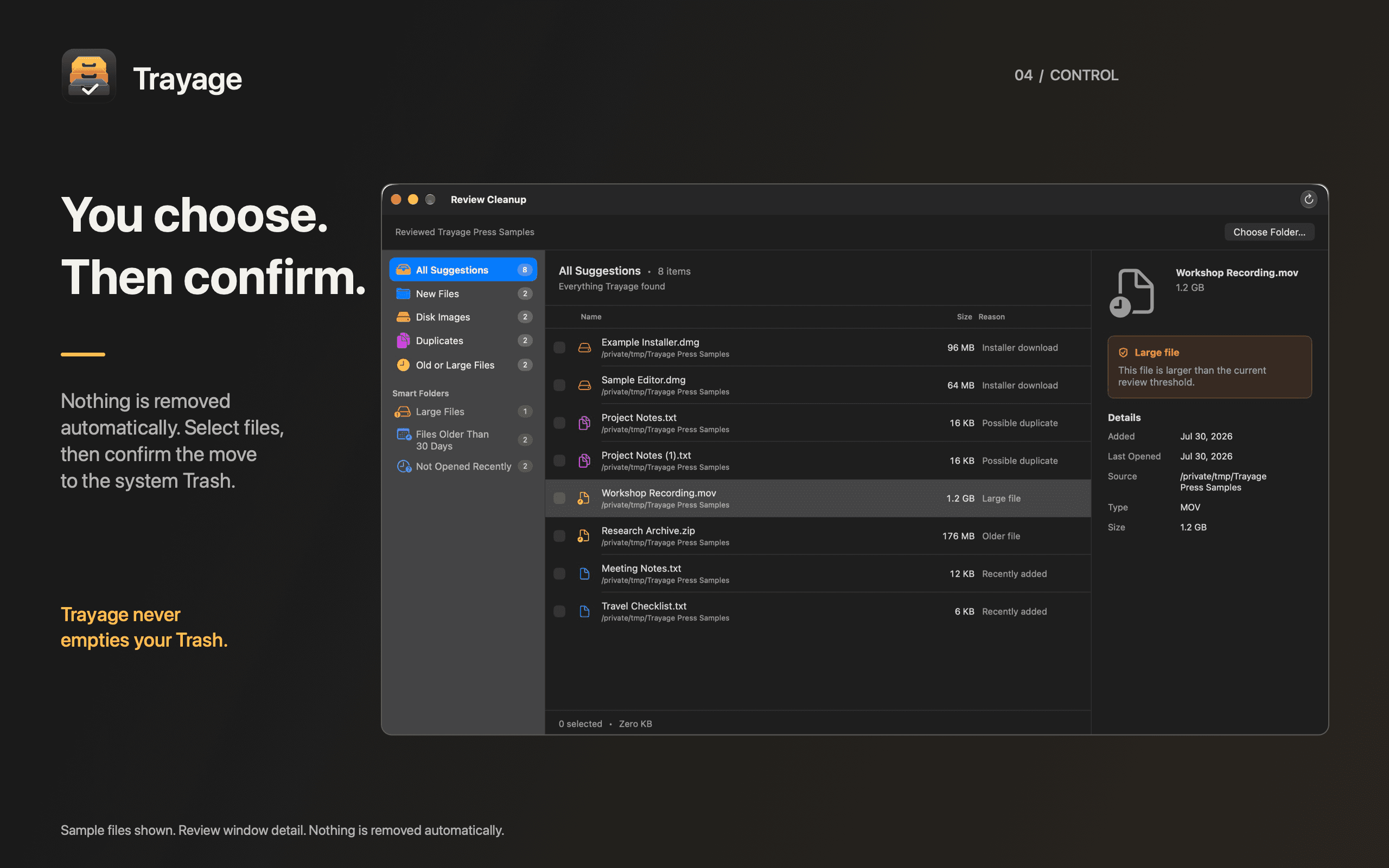Check the Example Installer.dmg checkbox

559,347
